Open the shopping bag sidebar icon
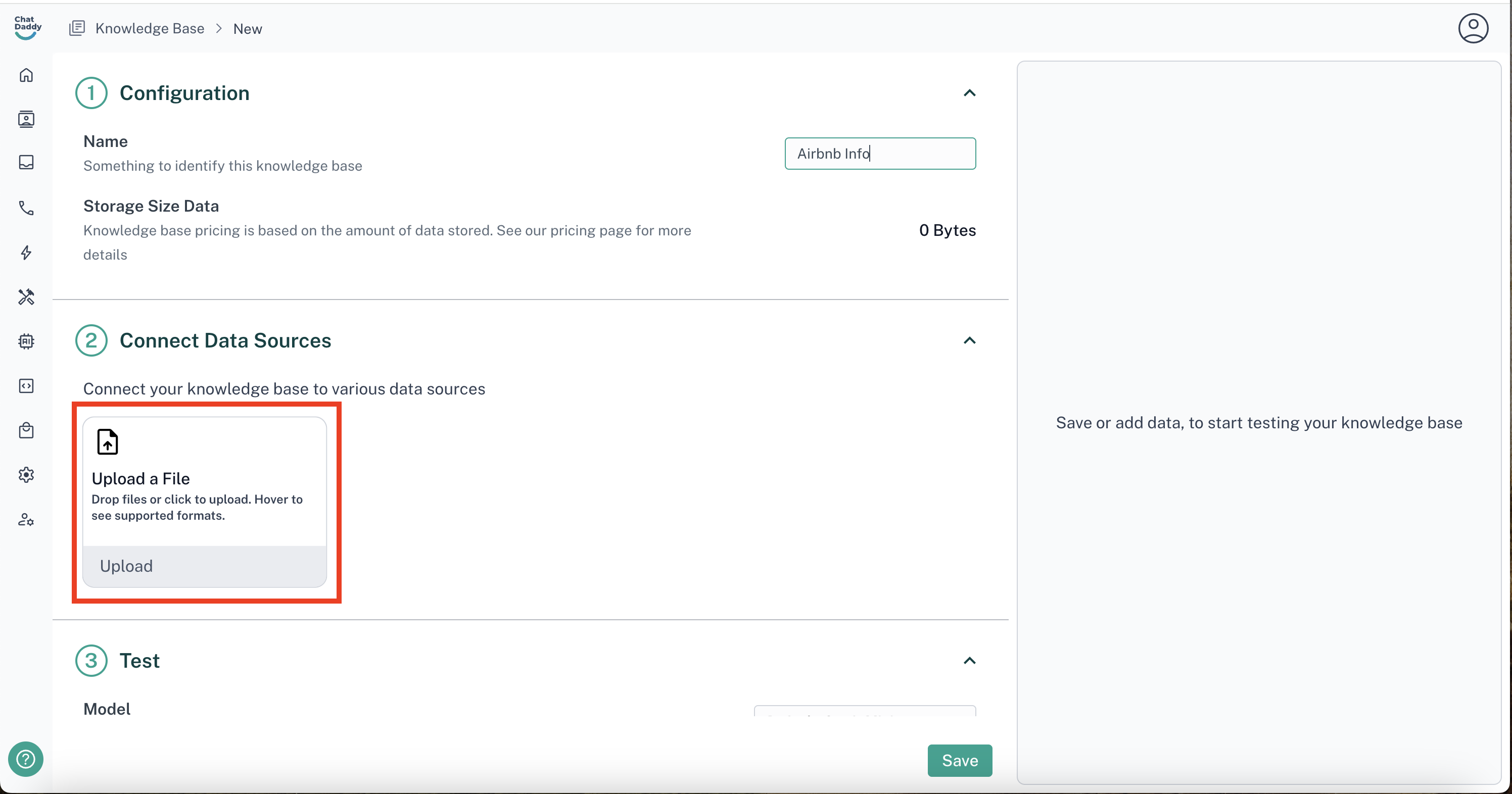The width and height of the screenshot is (1512, 794). [x=26, y=430]
